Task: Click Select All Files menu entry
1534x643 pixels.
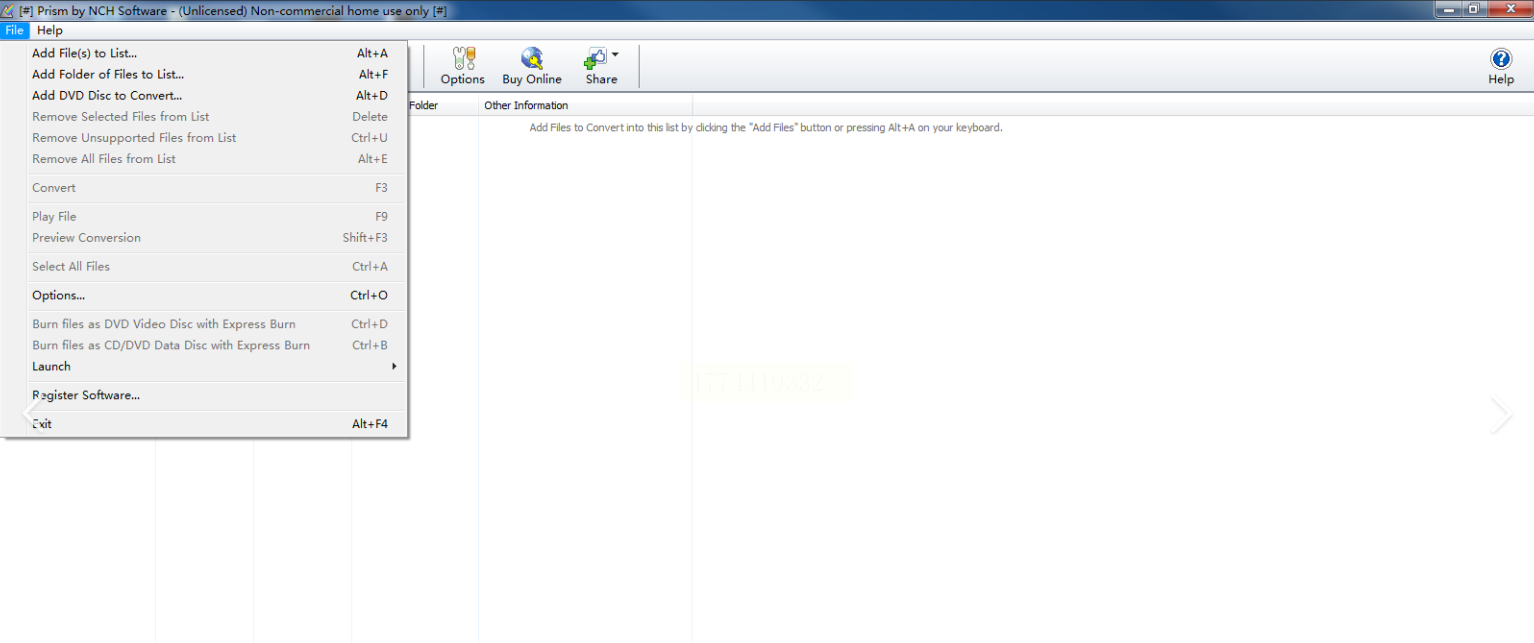Action: (205, 267)
